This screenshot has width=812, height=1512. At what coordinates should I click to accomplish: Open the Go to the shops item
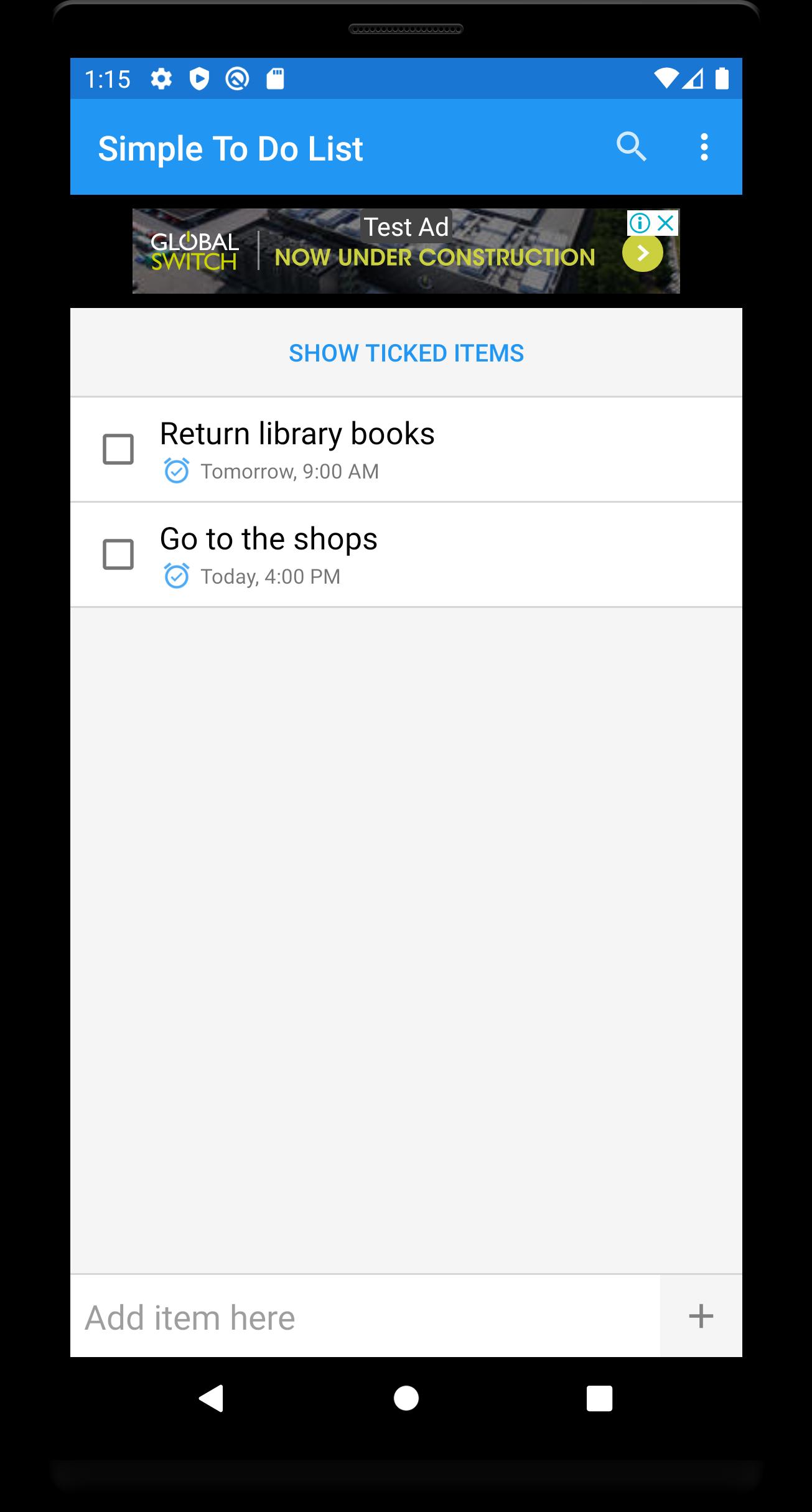pyautogui.click(x=268, y=539)
